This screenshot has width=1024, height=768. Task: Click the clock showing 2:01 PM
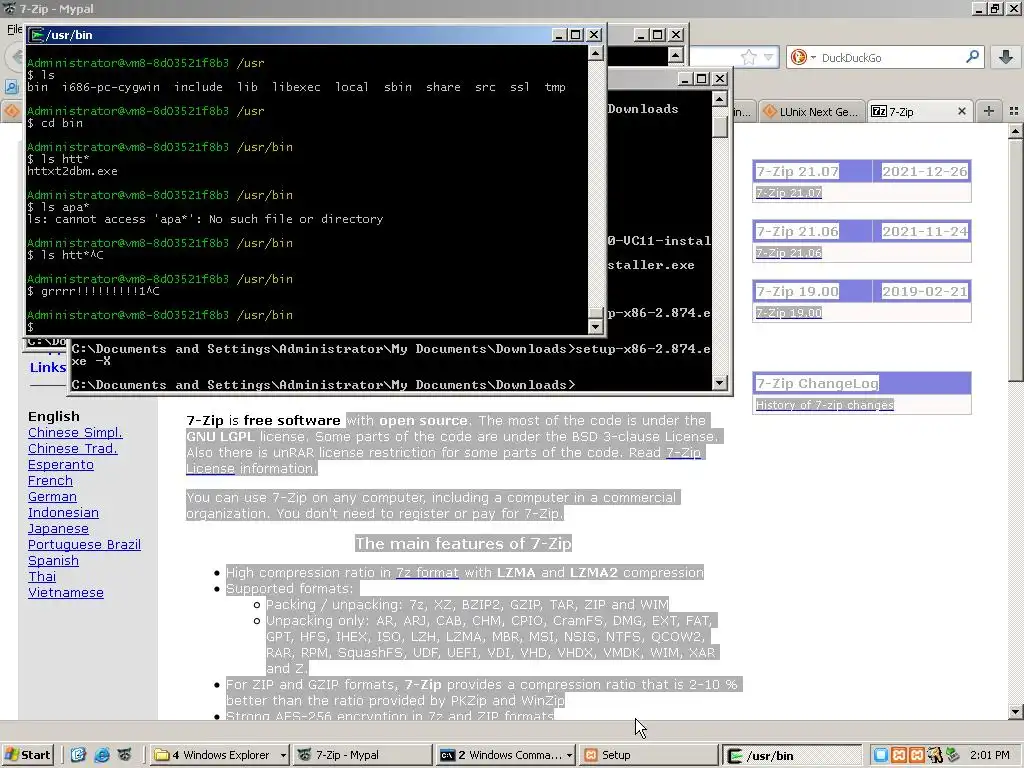(990, 755)
